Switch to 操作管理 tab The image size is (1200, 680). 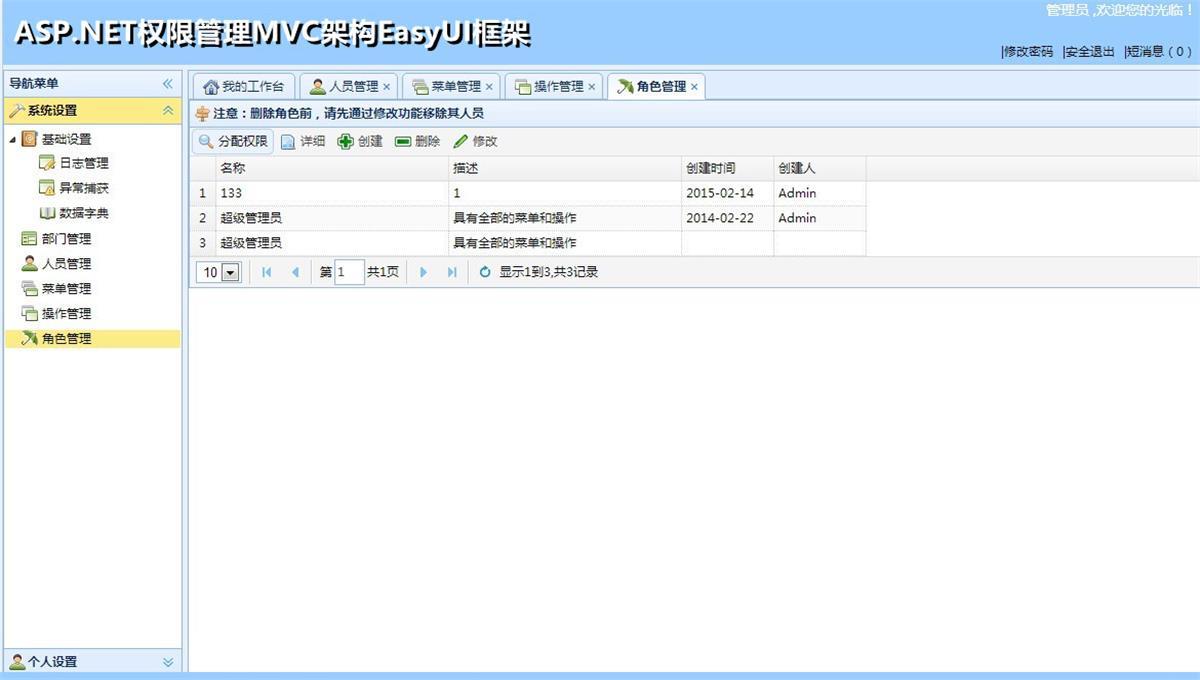553,87
